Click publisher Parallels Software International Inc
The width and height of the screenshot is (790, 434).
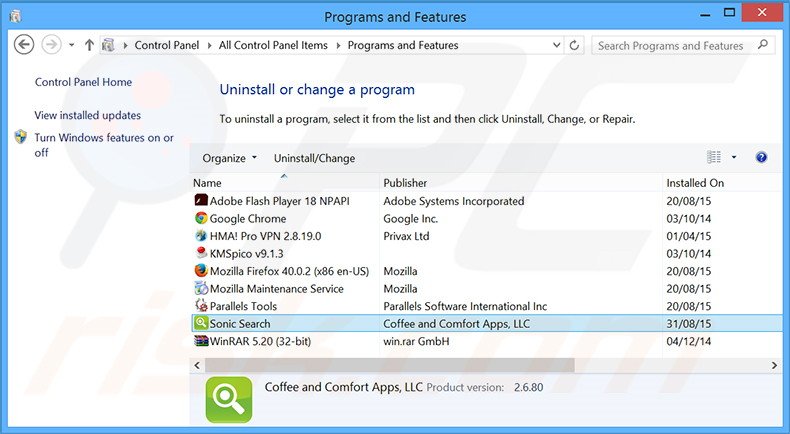pyautogui.click(x=465, y=306)
